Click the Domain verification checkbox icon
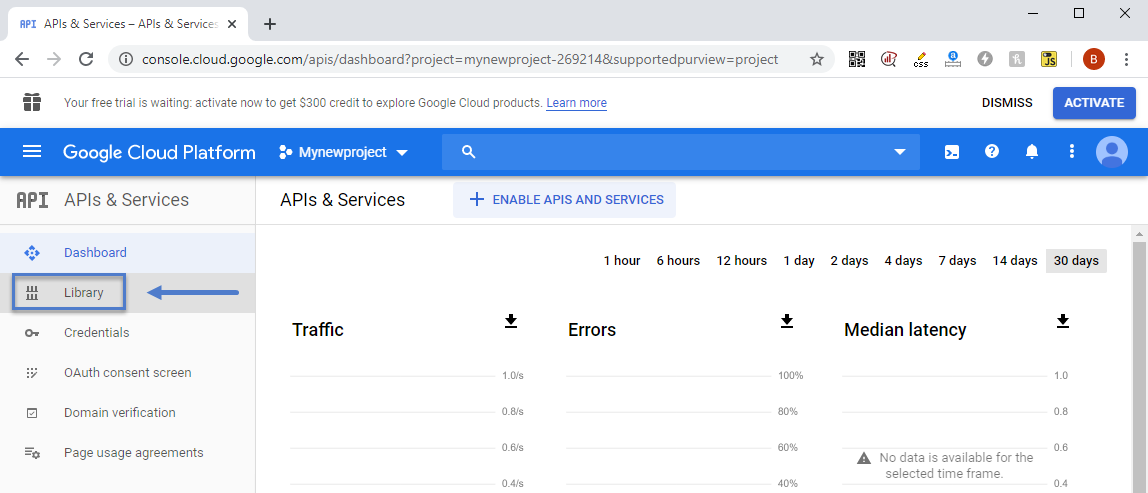1148x493 pixels. 32,413
